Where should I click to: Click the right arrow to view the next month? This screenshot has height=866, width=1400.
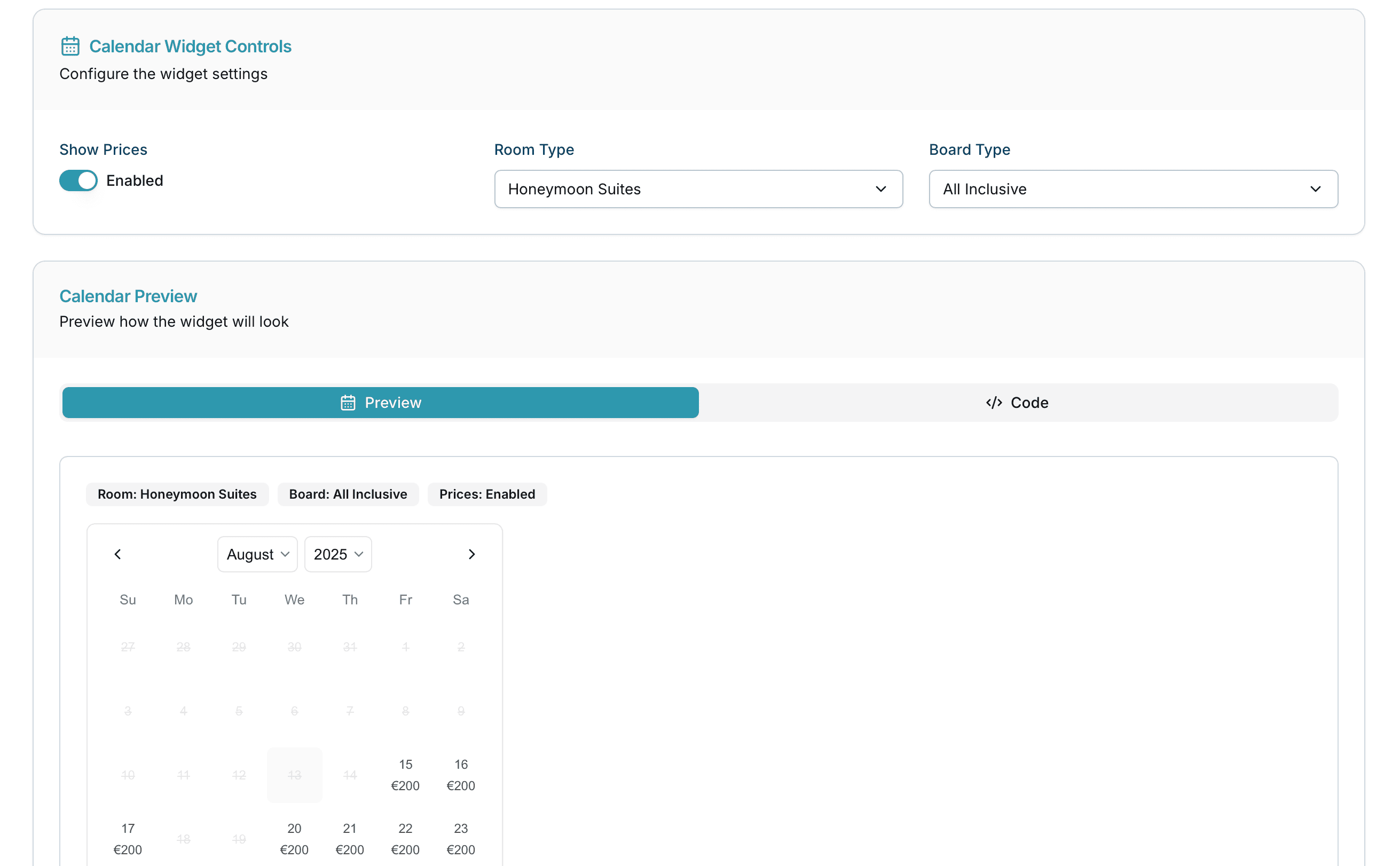click(472, 554)
